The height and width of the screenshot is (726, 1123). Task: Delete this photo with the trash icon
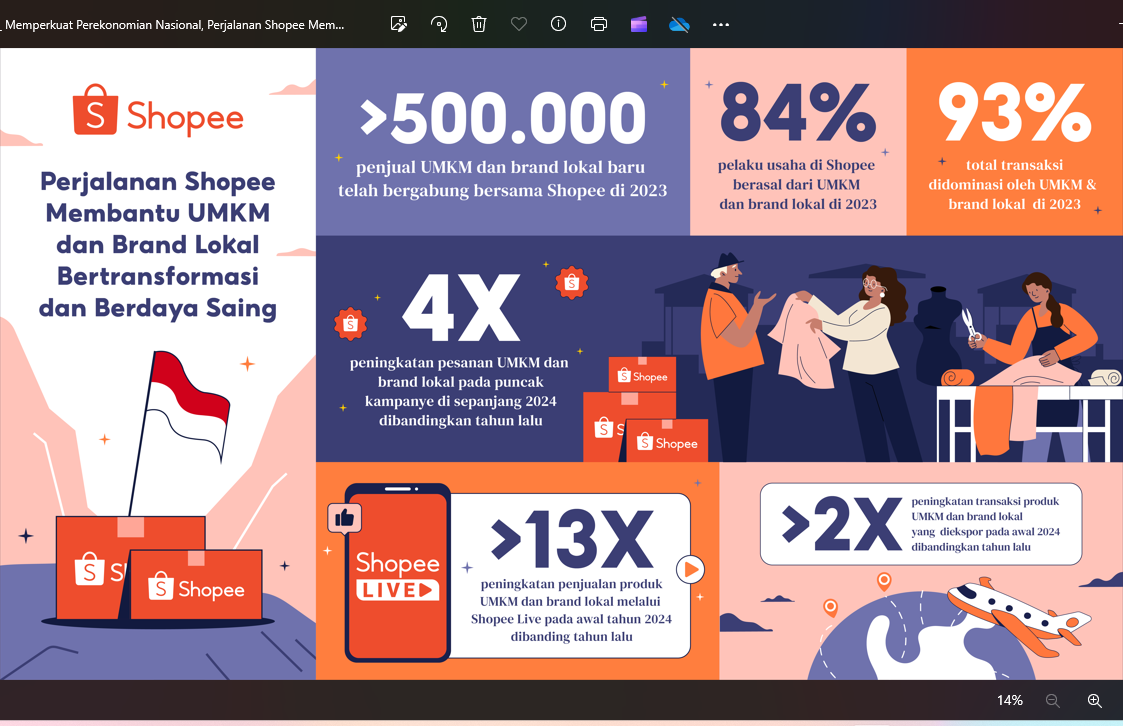tap(479, 24)
